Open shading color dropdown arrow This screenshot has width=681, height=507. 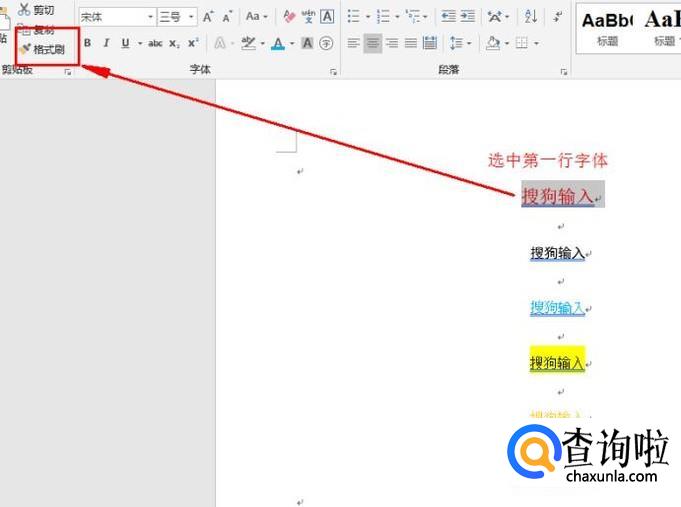[x=506, y=43]
